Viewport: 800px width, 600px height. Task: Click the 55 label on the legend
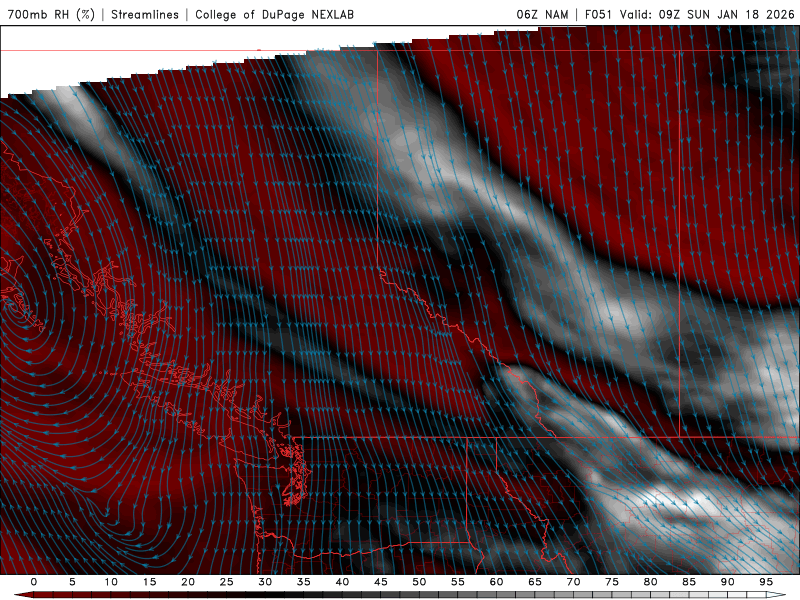click(457, 582)
